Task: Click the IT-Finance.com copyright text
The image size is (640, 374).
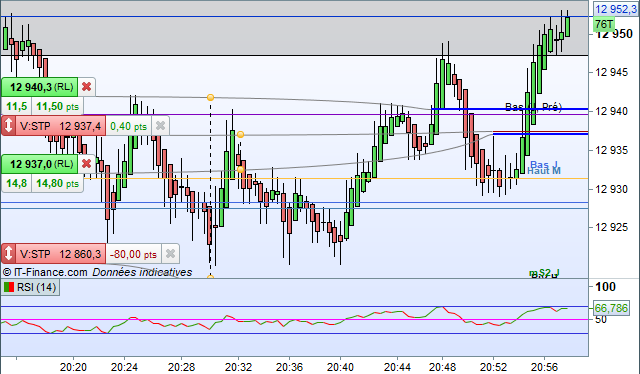Action: tap(45, 272)
